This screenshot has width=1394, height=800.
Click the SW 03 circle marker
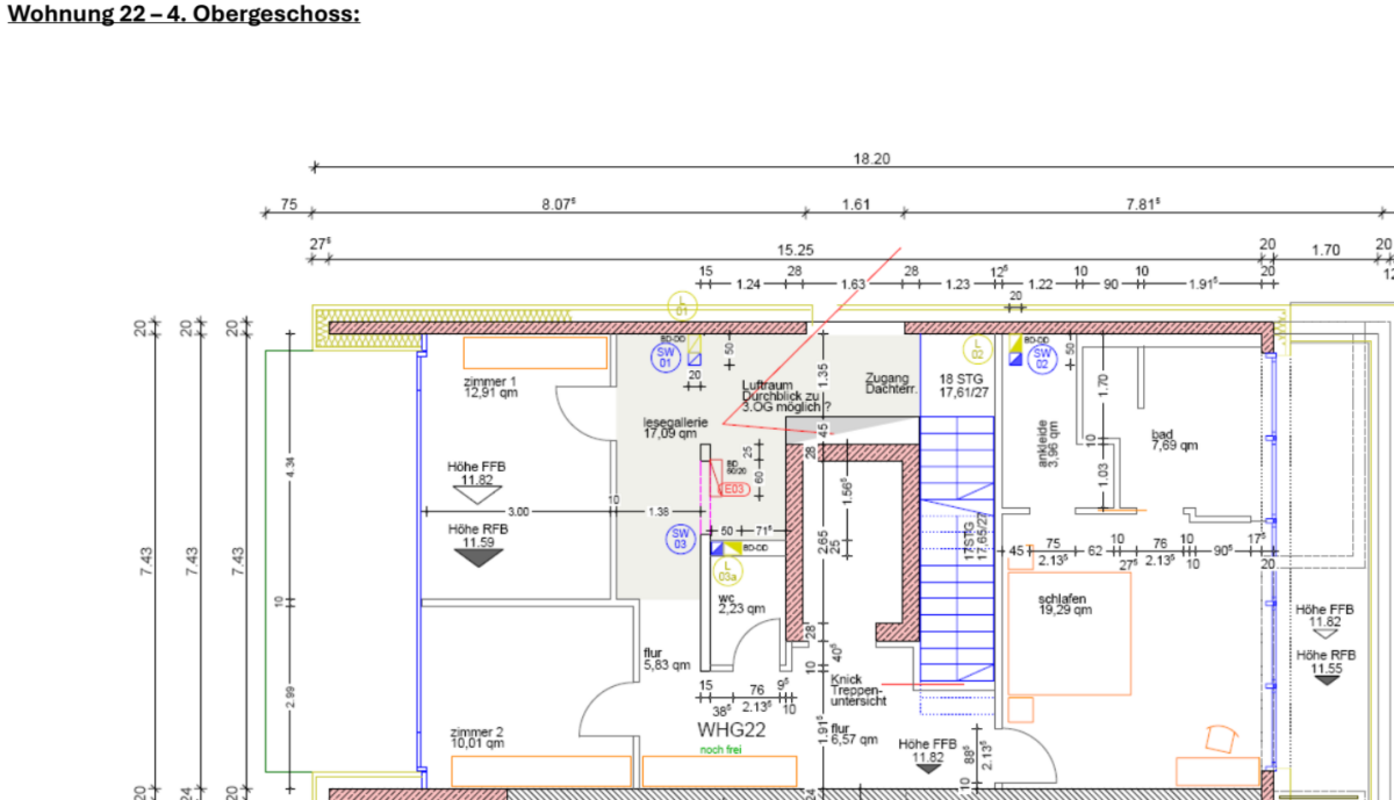pyautogui.click(x=680, y=540)
